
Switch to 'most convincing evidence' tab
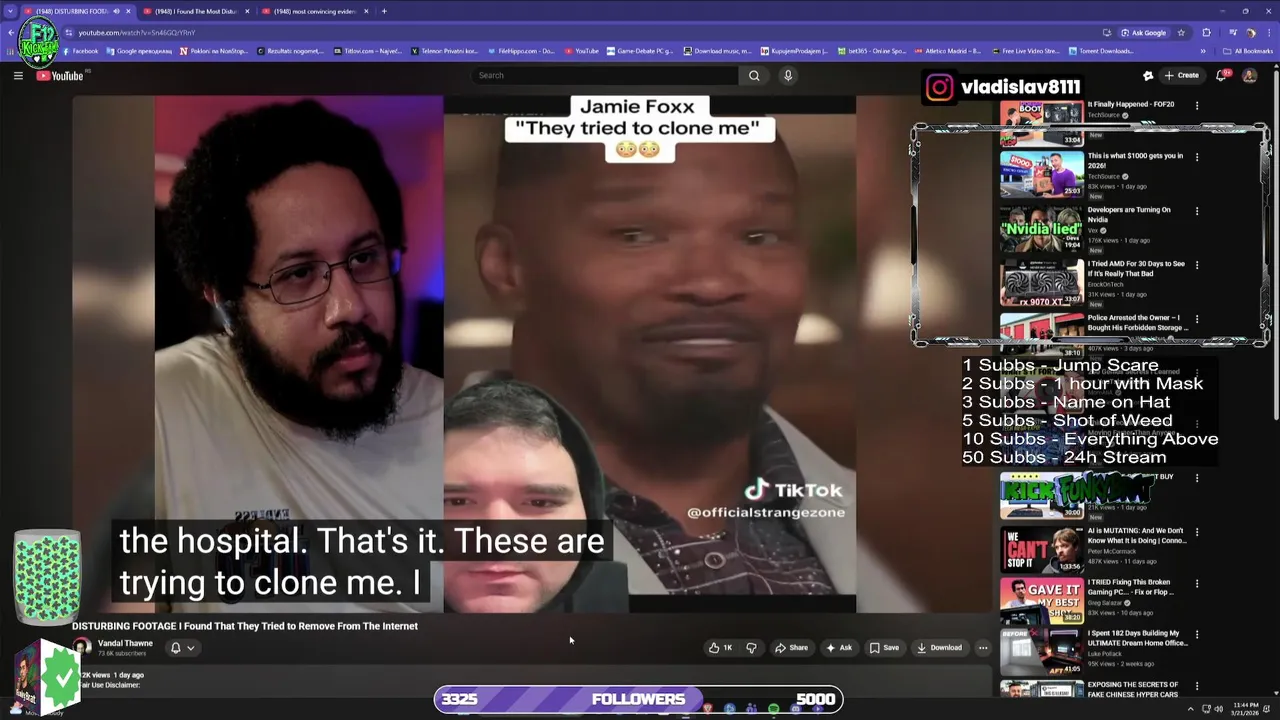click(315, 11)
